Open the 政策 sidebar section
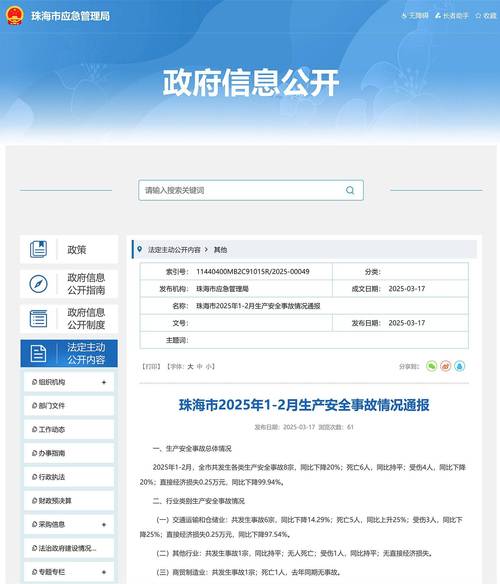 coord(69,249)
